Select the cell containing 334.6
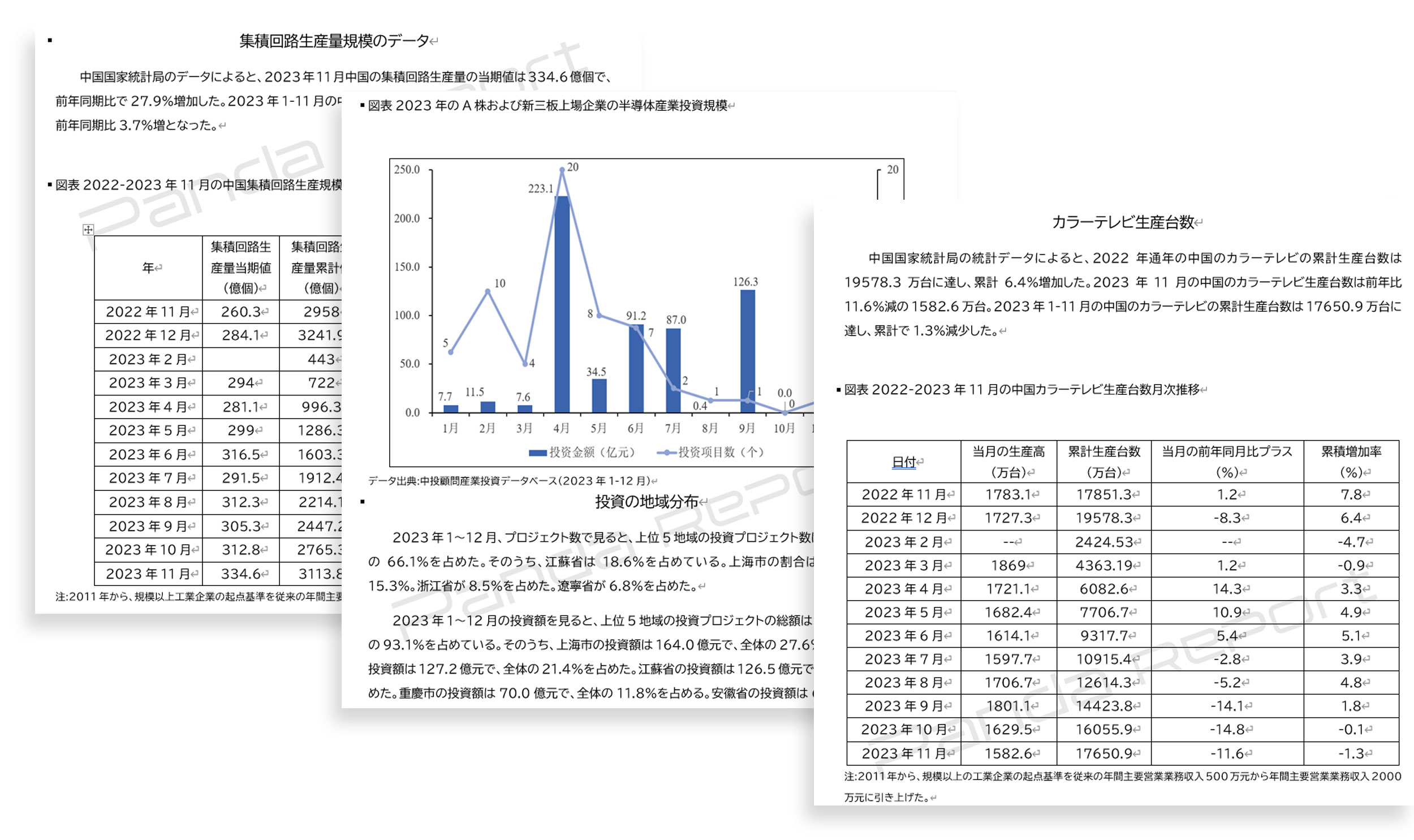The height and width of the screenshot is (840, 1414). pyautogui.click(x=240, y=574)
